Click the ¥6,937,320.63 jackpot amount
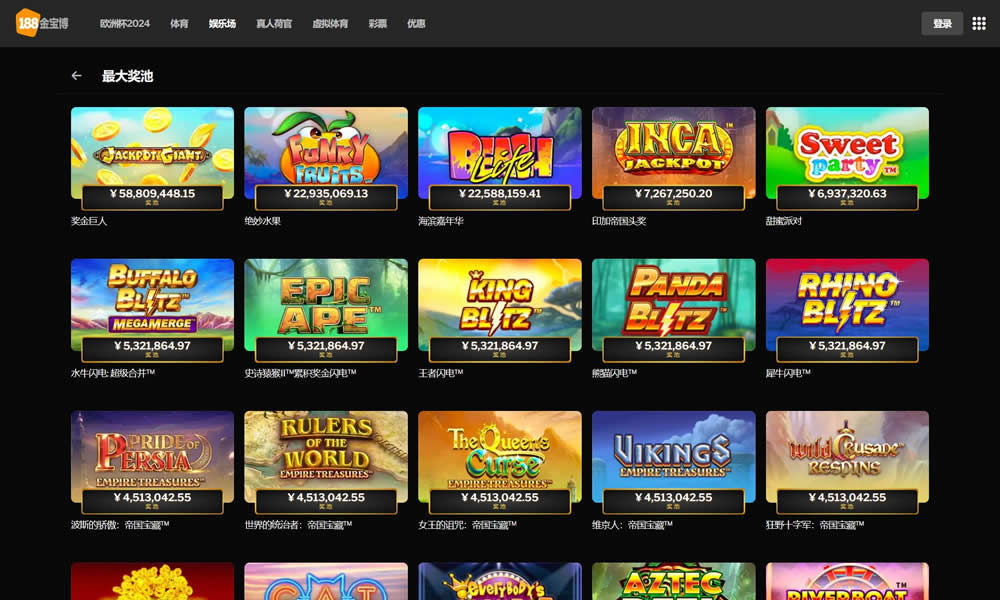The width and height of the screenshot is (1000, 600). pos(847,193)
